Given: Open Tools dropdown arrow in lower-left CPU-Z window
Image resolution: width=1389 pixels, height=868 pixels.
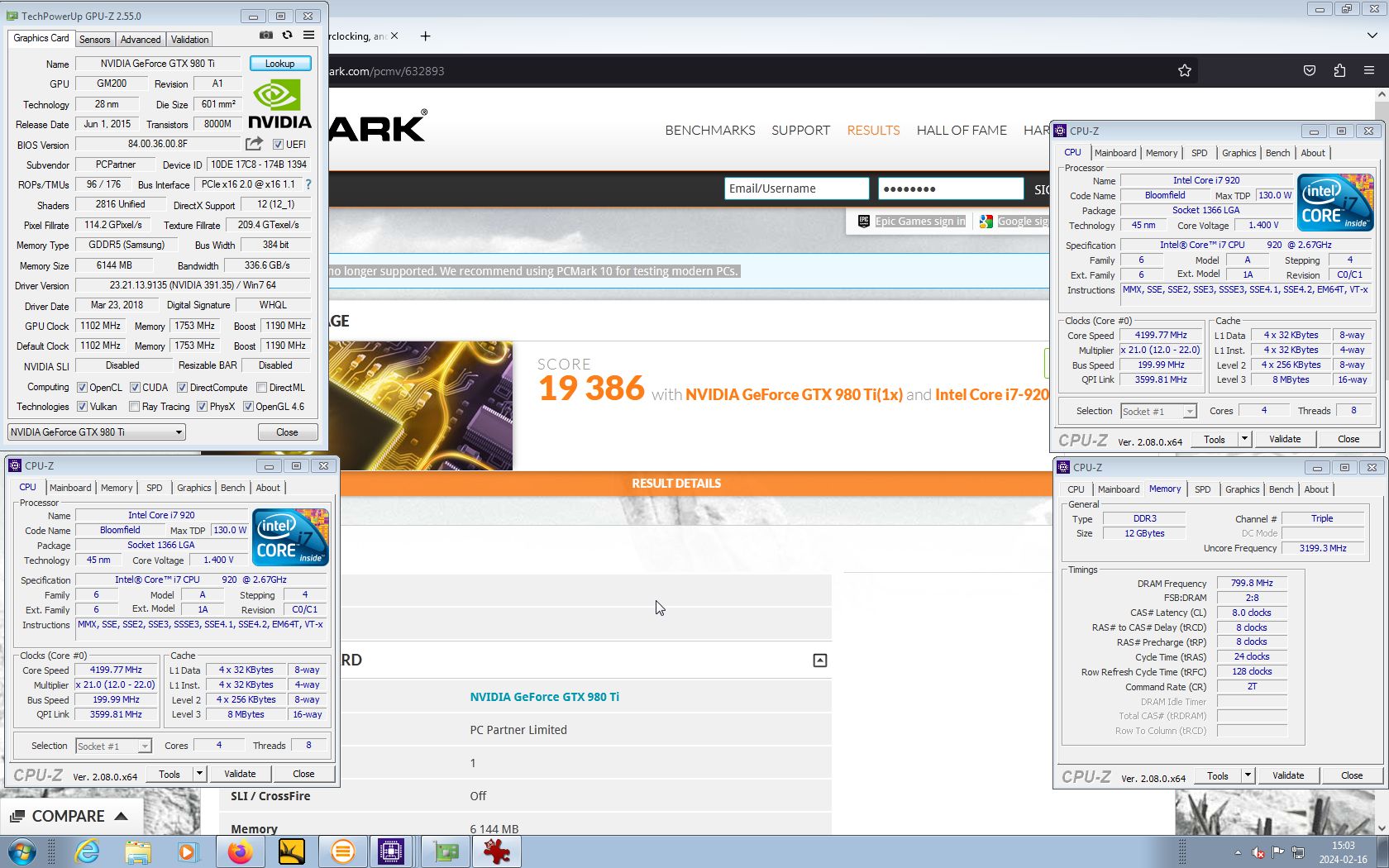Looking at the screenshot, I should pos(199,774).
